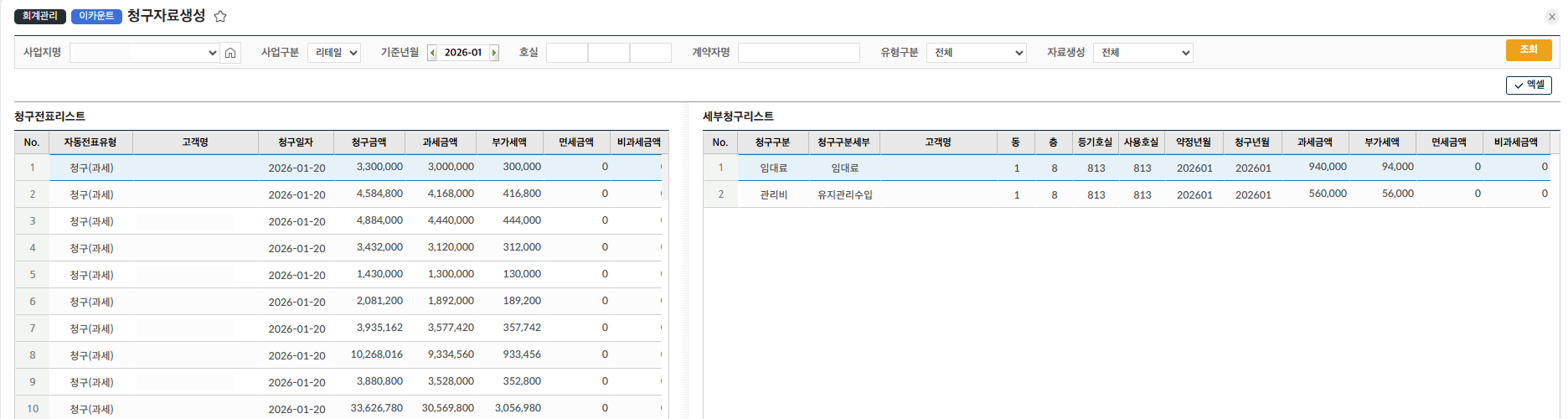This screenshot has height=419, width=1568.
Task: Click the 이카운트 tag
Action: 96,16
